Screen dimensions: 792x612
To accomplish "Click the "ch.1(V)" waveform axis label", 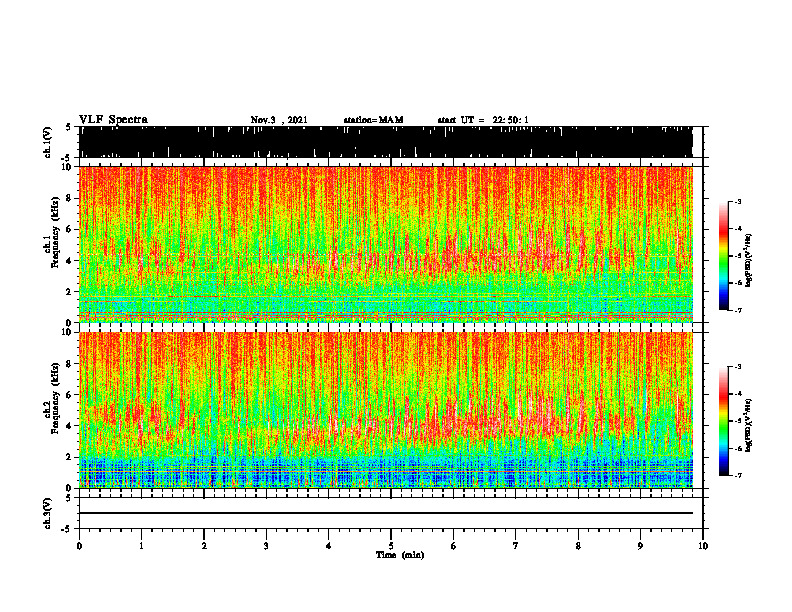I will click(48, 142).
